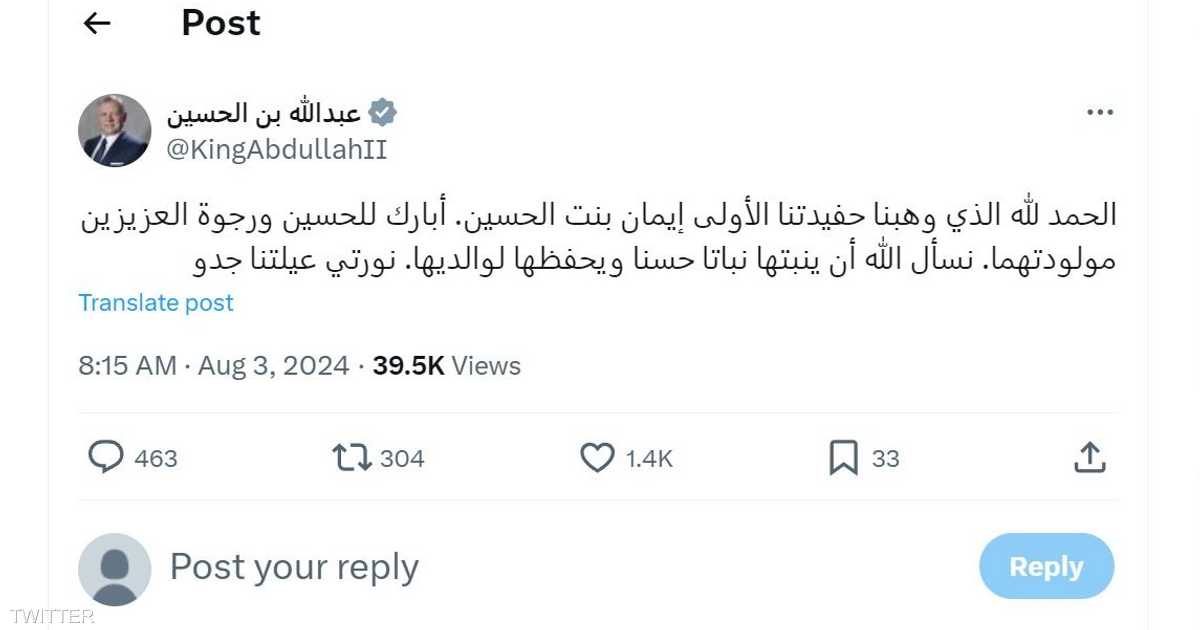Viewport: 1200px width, 630px height.
Task: Like the post with heart icon
Action: tap(597, 458)
